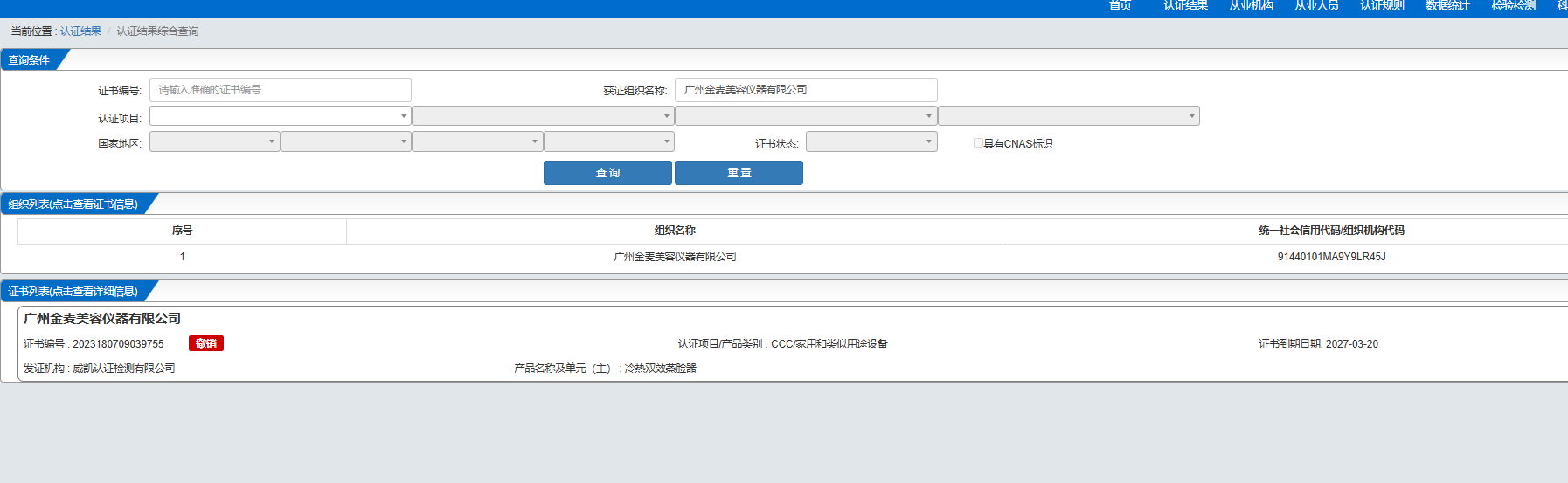
Task: Open the fourth 认证项目 dropdown
Action: coord(1069,116)
